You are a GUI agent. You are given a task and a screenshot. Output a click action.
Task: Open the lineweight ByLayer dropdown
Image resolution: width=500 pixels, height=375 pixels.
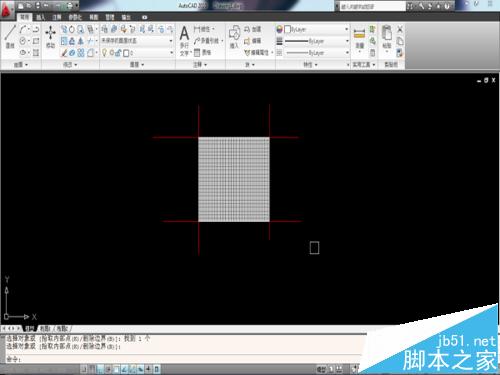coord(316,41)
